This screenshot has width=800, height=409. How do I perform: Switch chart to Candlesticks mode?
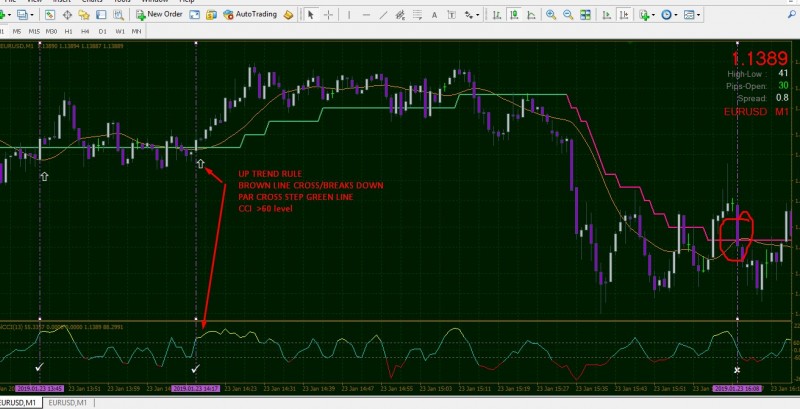click(514, 15)
